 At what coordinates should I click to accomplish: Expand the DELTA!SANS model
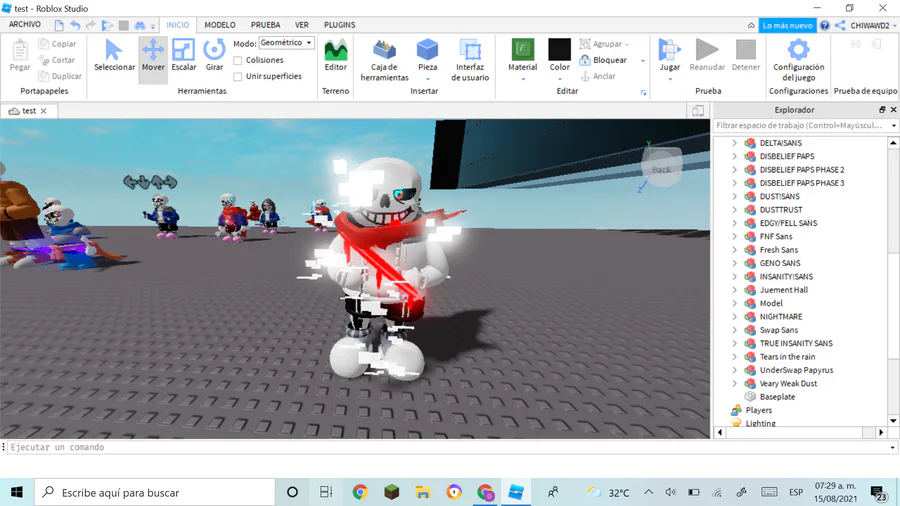coord(734,143)
